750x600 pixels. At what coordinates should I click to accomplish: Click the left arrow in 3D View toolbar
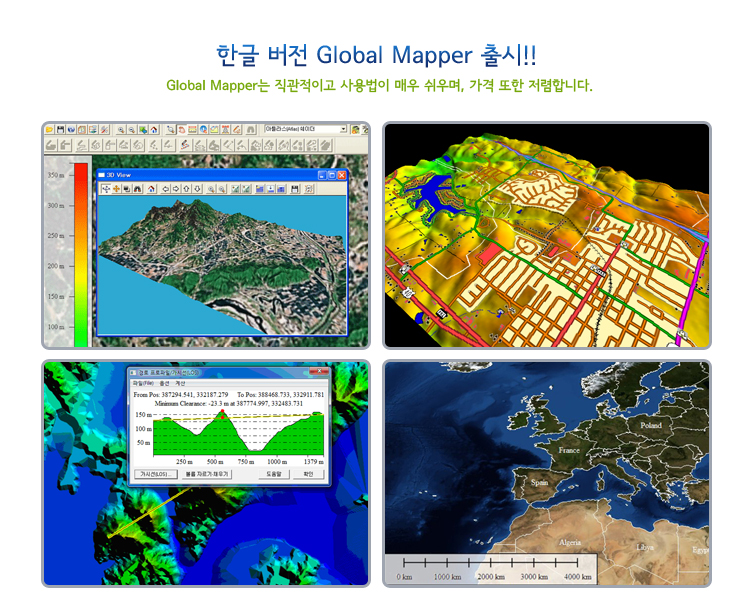(165, 189)
